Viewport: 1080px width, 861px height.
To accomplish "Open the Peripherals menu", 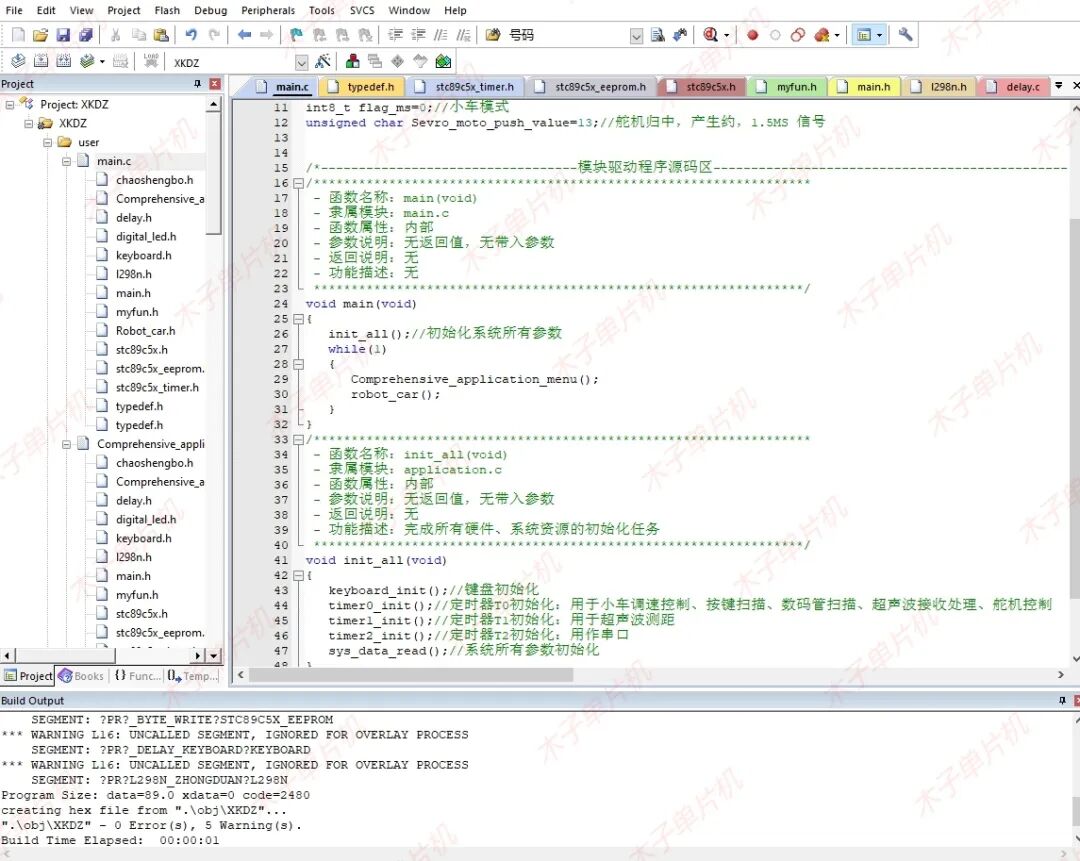I will (268, 10).
